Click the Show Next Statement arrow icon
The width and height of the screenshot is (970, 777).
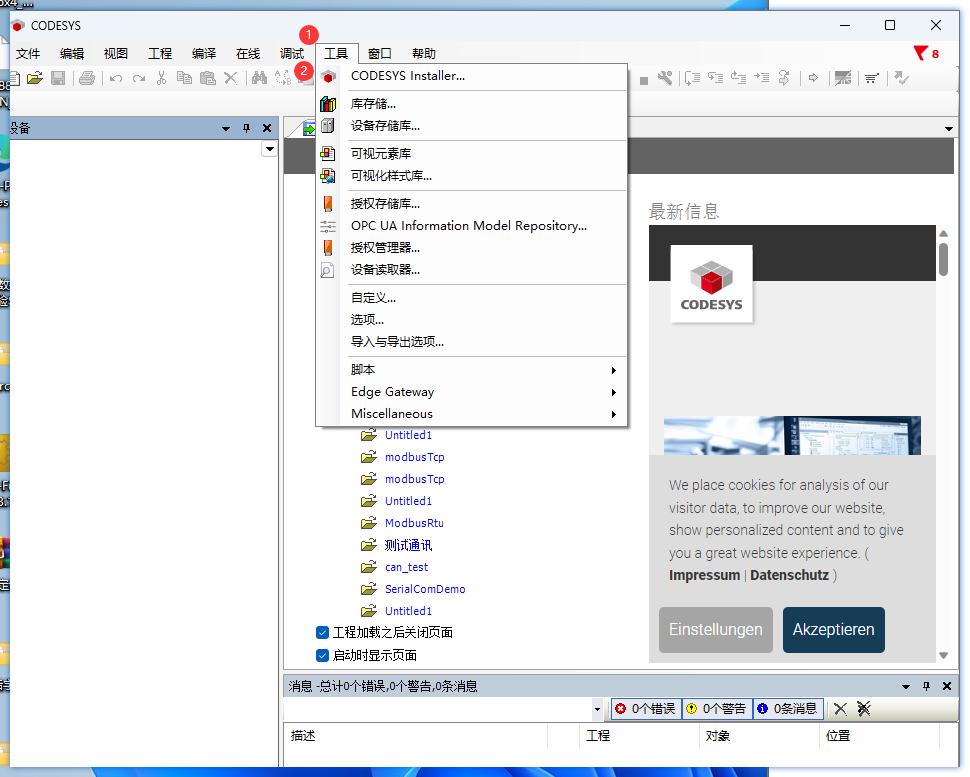pyautogui.click(x=813, y=78)
